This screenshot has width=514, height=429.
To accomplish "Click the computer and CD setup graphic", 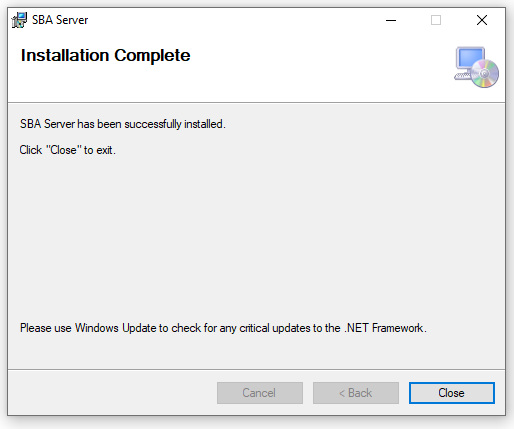I will coord(476,67).
